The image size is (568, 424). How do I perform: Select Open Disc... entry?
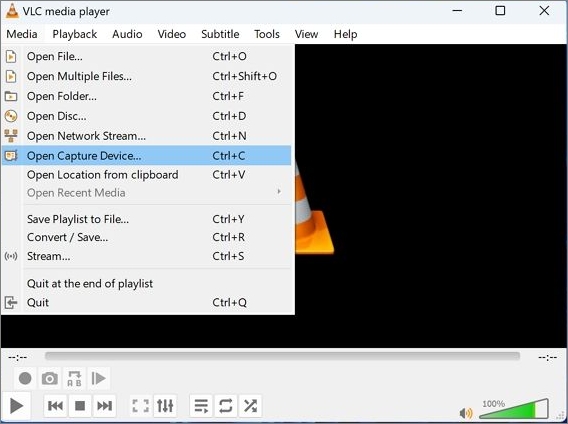pos(146,116)
